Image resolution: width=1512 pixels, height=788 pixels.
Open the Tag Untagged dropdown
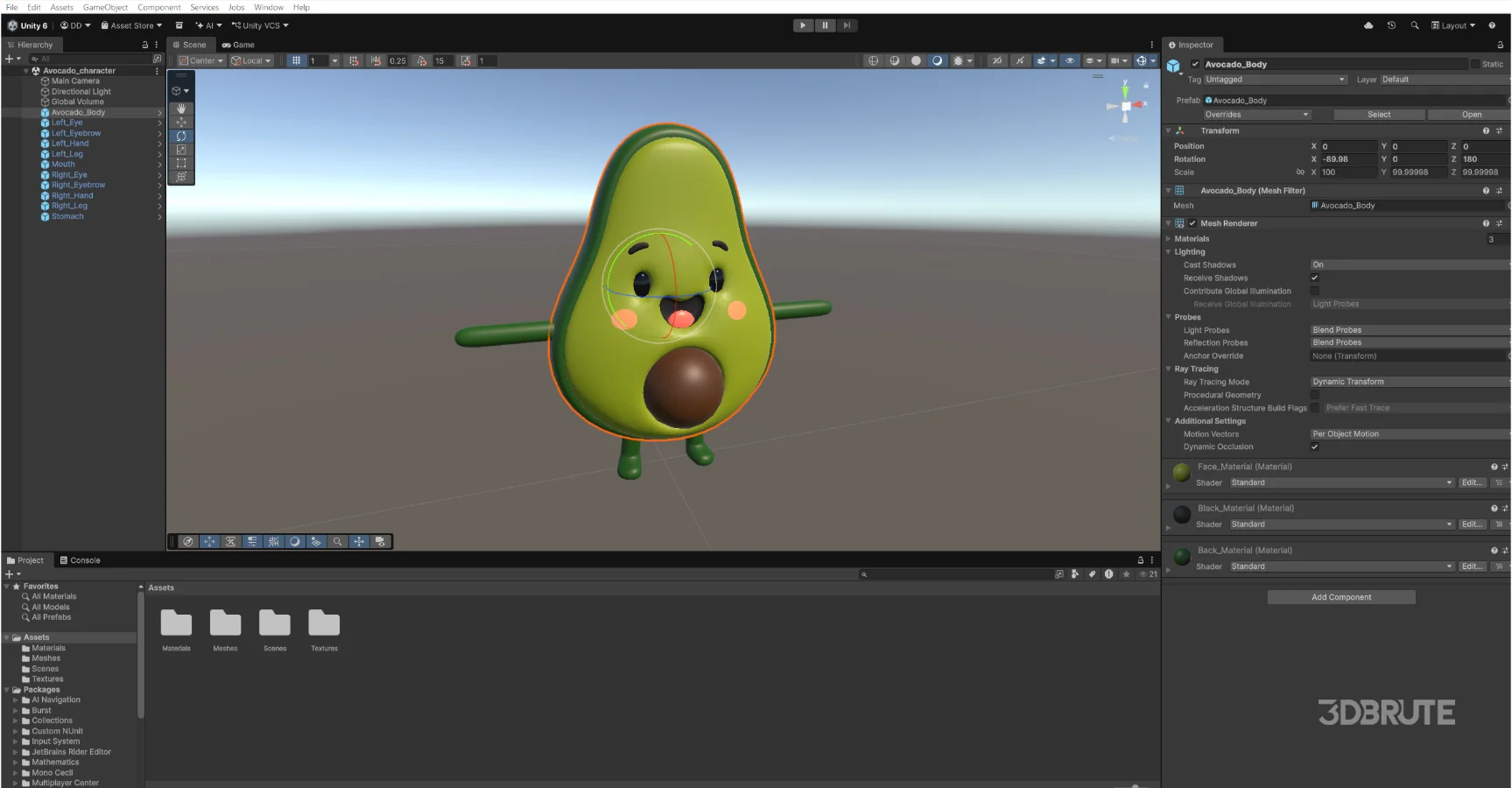coord(1275,80)
